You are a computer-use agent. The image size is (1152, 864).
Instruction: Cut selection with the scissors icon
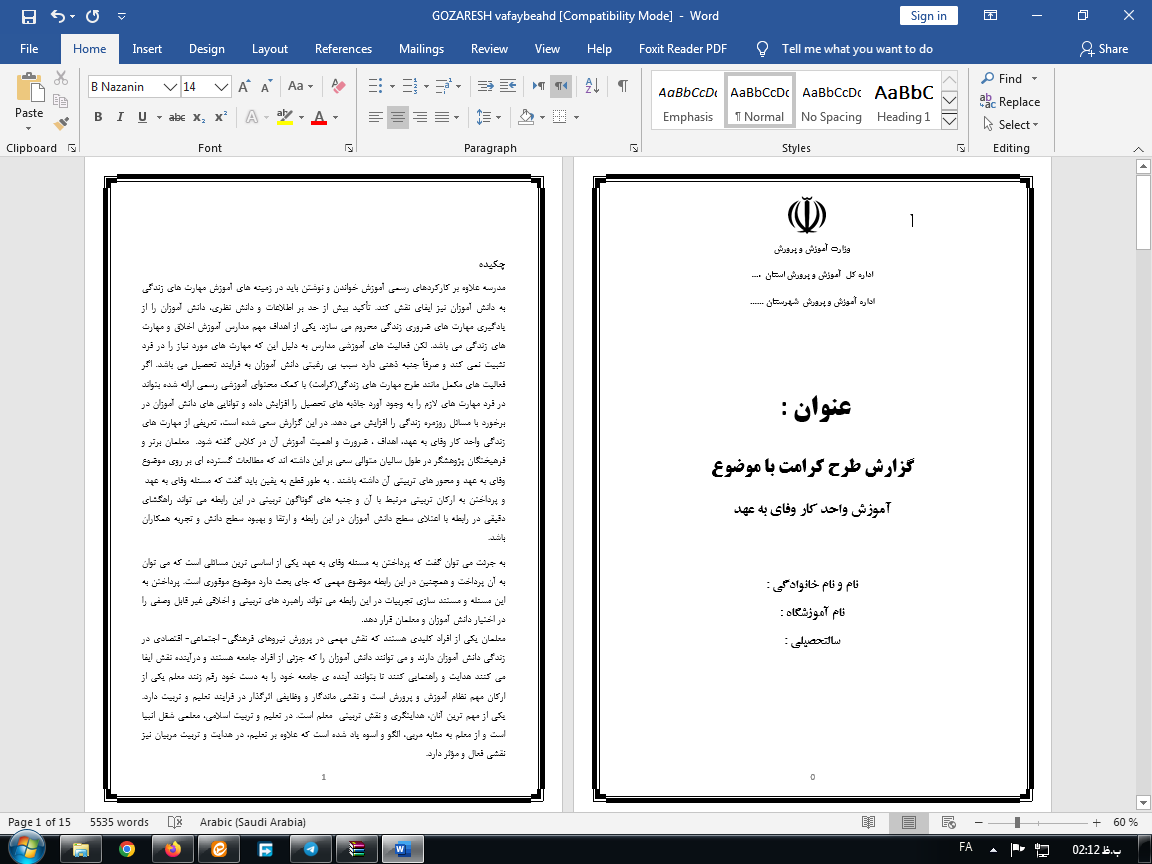pos(61,78)
